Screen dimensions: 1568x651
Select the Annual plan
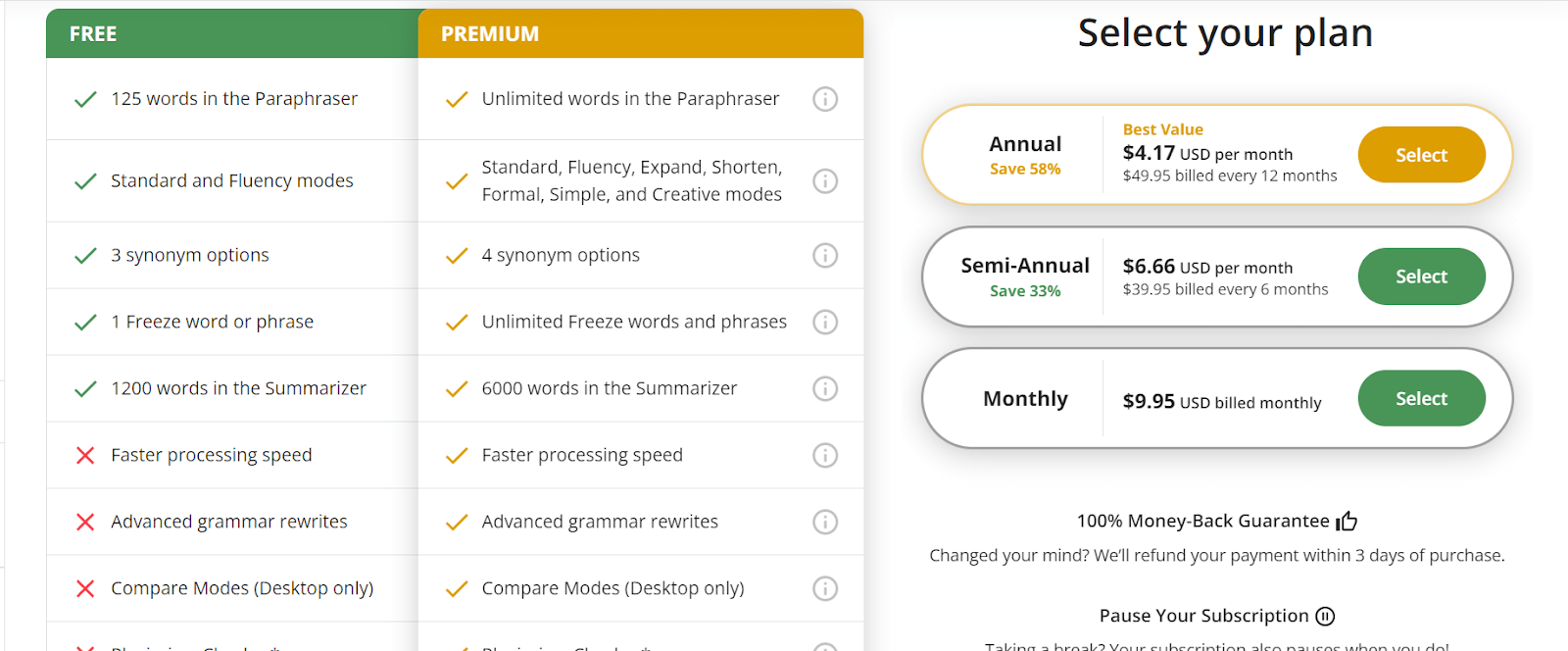pos(1421,154)
